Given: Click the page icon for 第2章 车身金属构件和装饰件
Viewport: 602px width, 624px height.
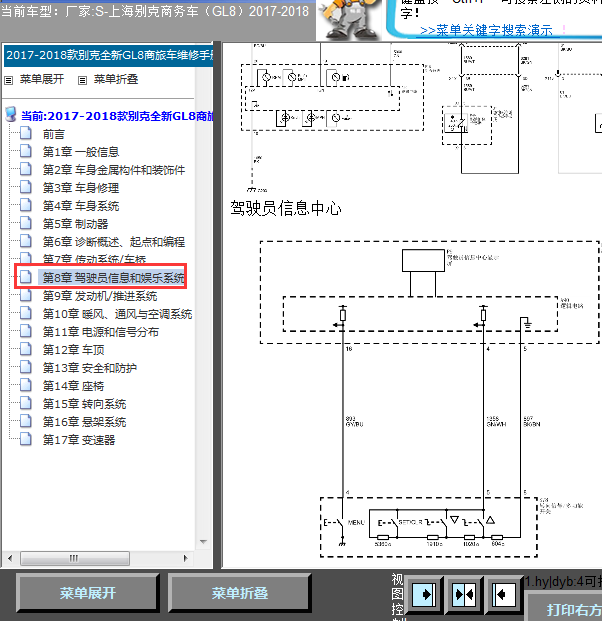Looking at the screenshot, I should [26, 169].
